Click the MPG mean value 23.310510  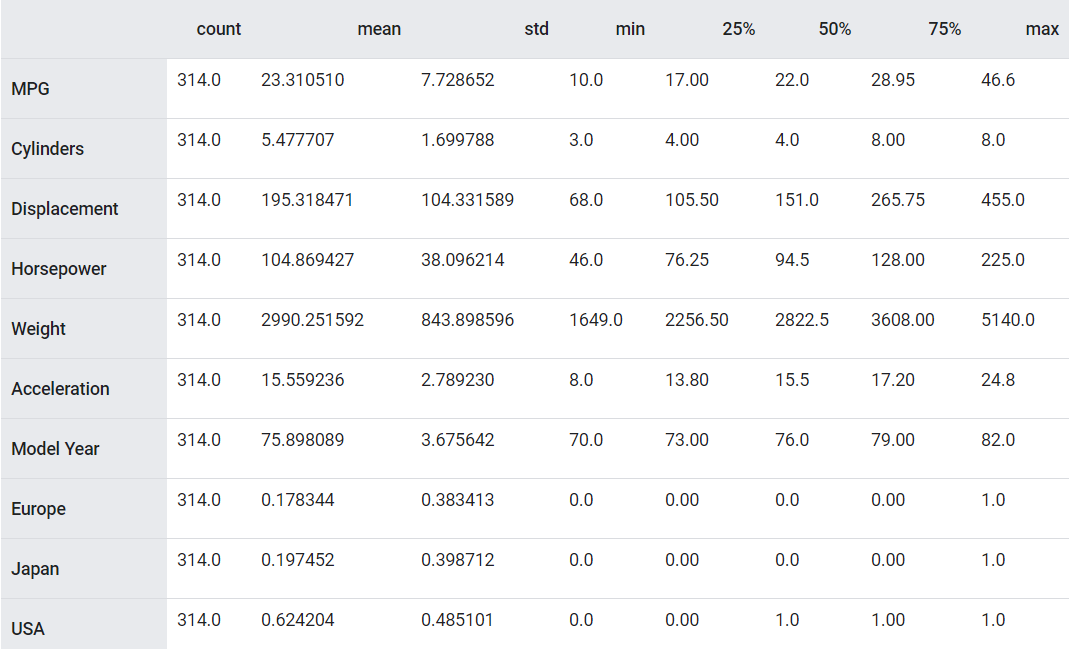302,80
